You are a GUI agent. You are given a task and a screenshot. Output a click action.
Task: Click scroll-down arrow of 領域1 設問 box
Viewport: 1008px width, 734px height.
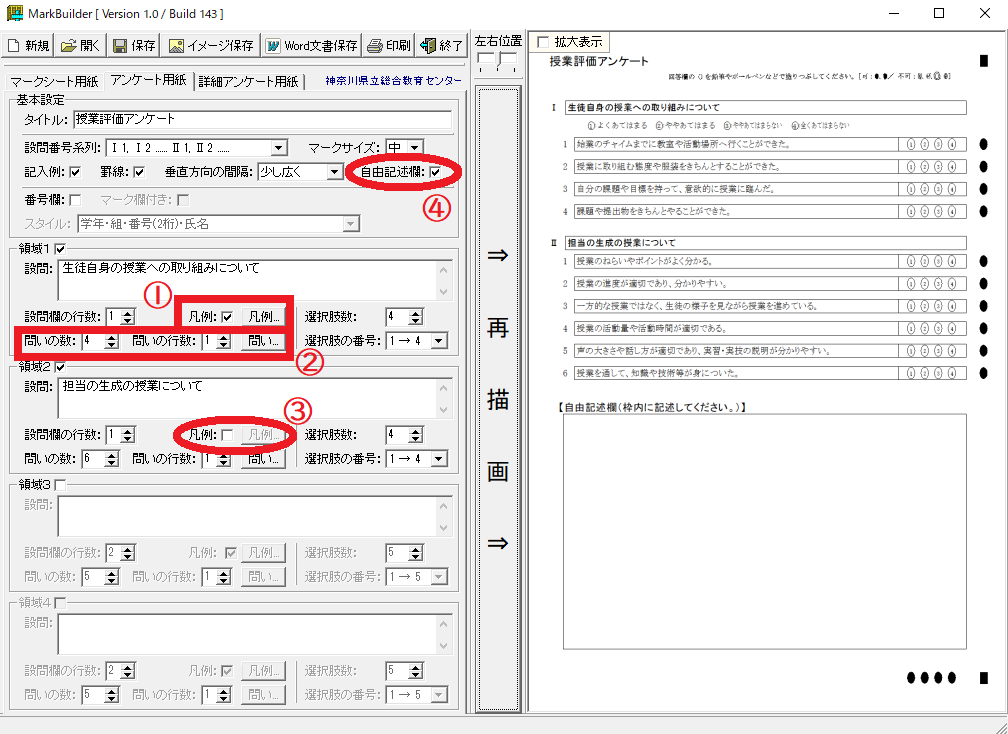coord(444,292)
